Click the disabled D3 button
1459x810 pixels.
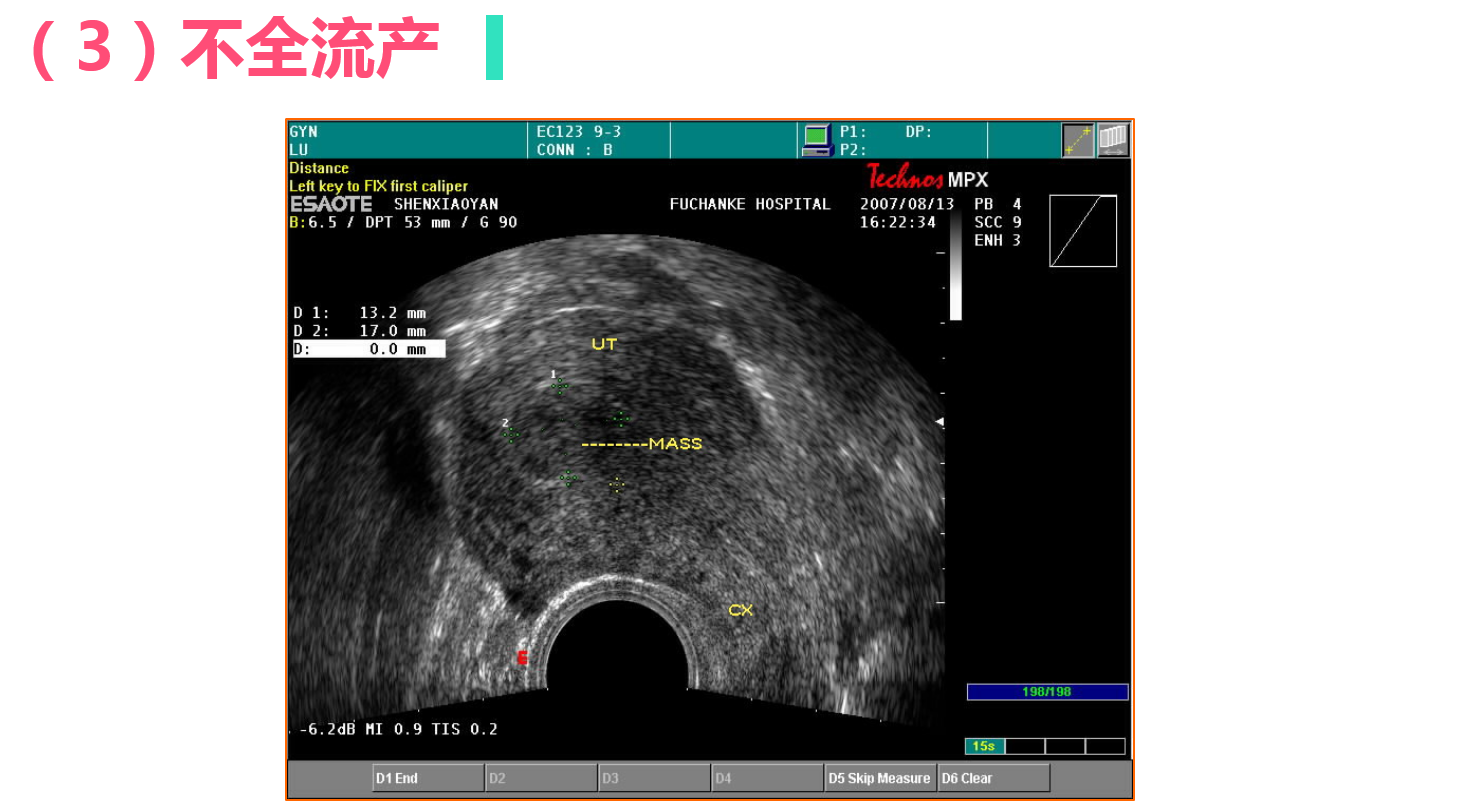pyautogui.click(x=654, y=778)
